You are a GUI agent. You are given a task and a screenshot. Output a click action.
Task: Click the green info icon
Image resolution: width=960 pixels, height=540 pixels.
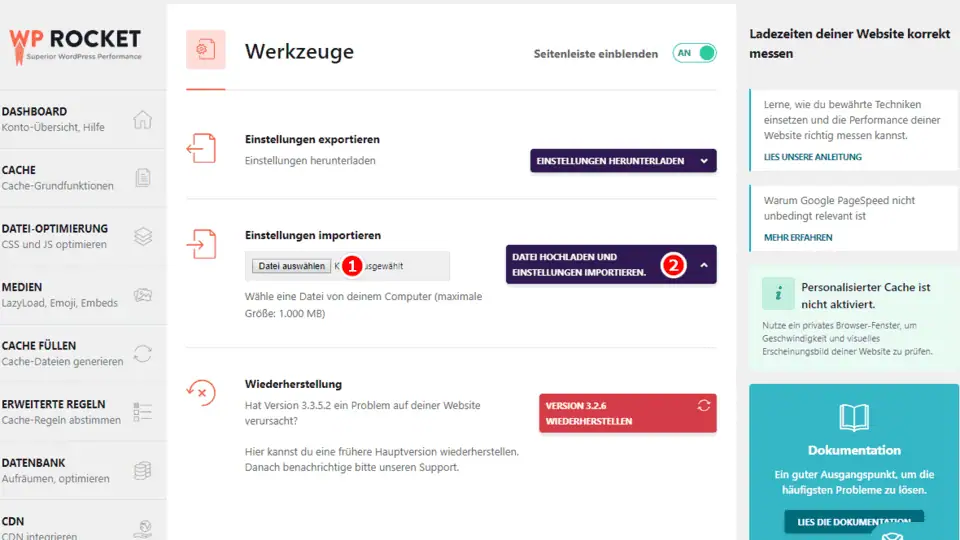click(x=778, y=294)
